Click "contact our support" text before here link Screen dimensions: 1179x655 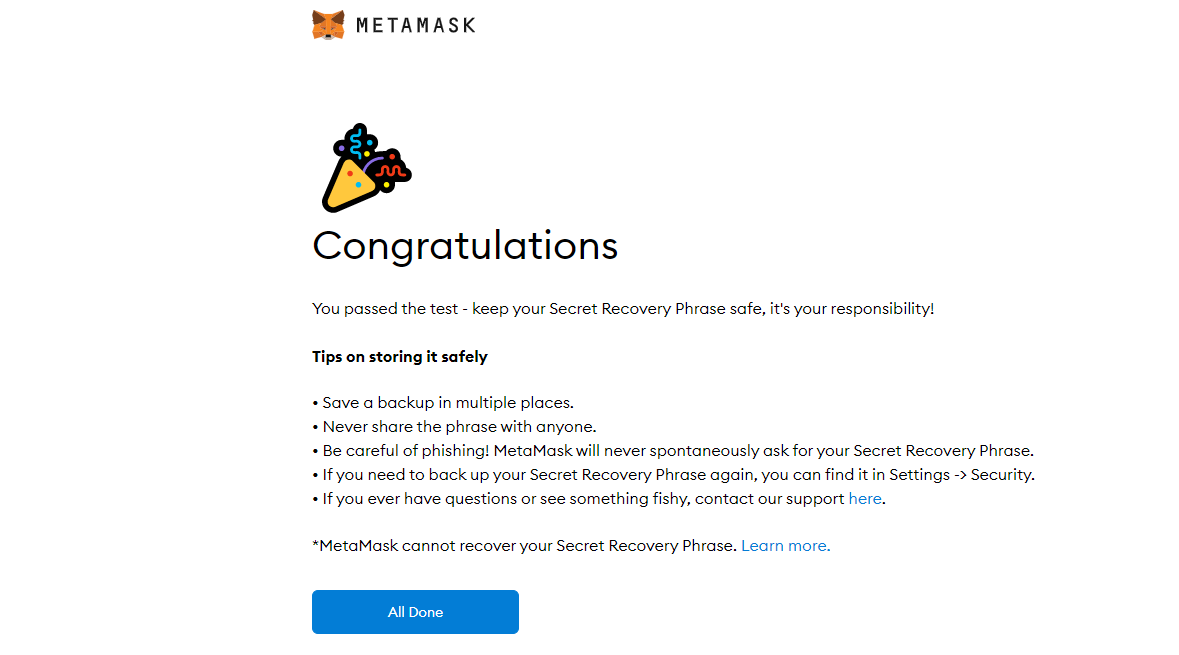tap(769, 499)
